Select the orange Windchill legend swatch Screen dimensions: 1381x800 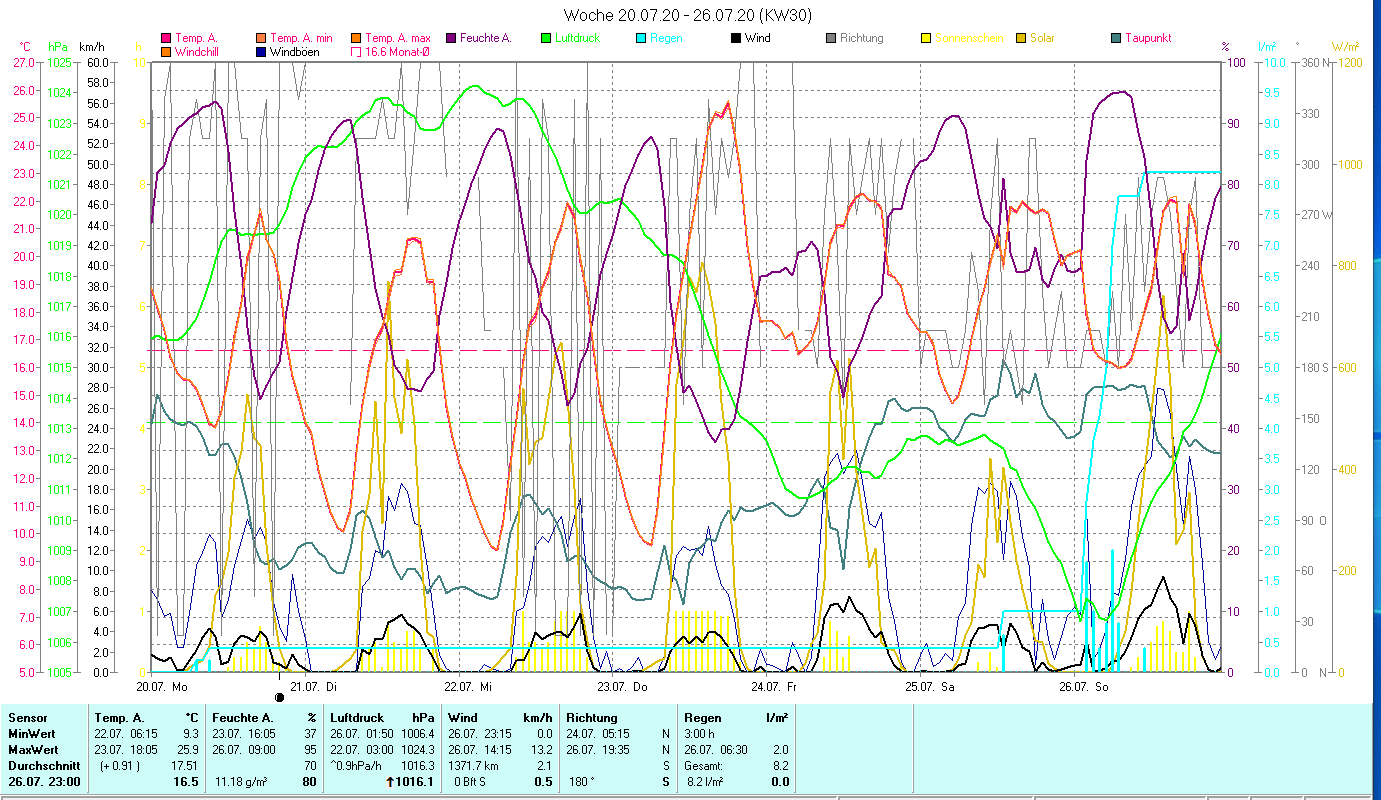point(166,51)
